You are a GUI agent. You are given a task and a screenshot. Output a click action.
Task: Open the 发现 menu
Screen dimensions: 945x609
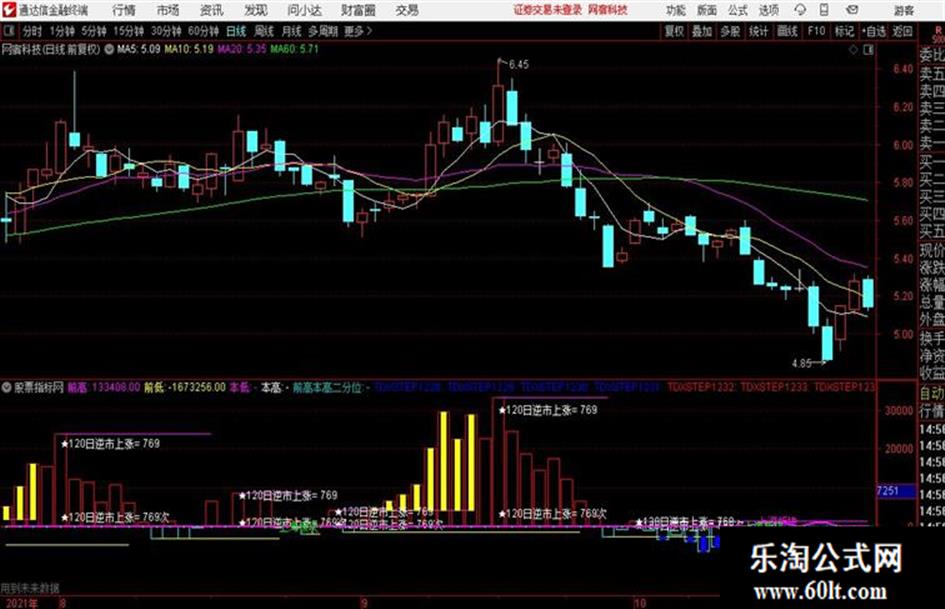point(256,10)
